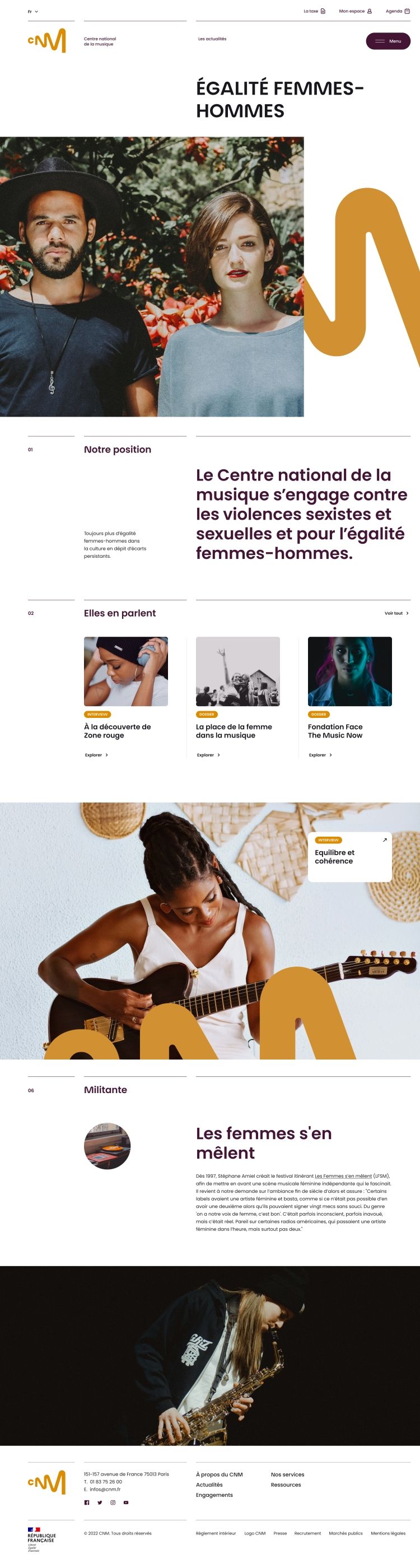Click Voir tout chevron link

point(396,614)
